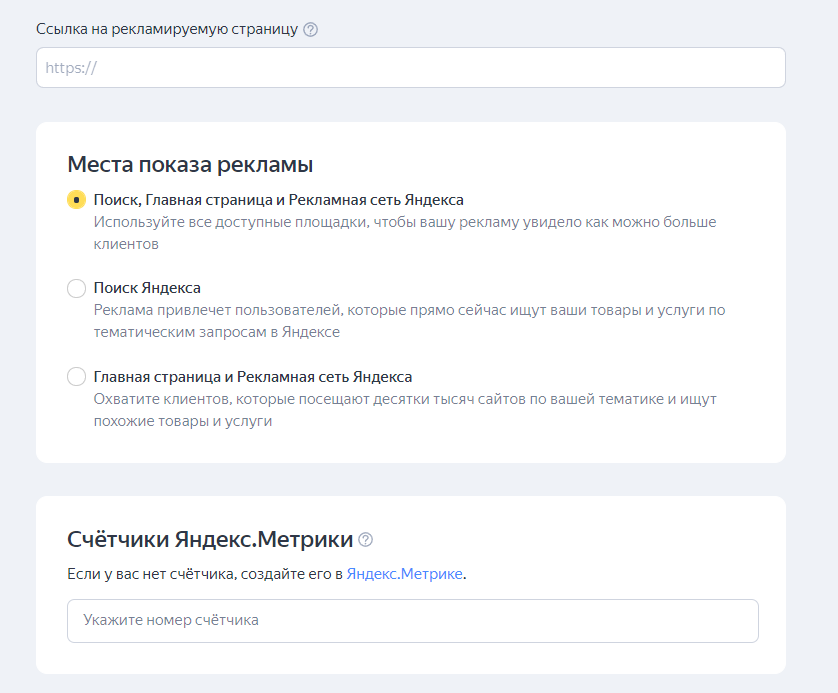Open help icon next to Ссылка на рекламируемую страницу
This screenshot has width=838, height=693.
point(311,29)
